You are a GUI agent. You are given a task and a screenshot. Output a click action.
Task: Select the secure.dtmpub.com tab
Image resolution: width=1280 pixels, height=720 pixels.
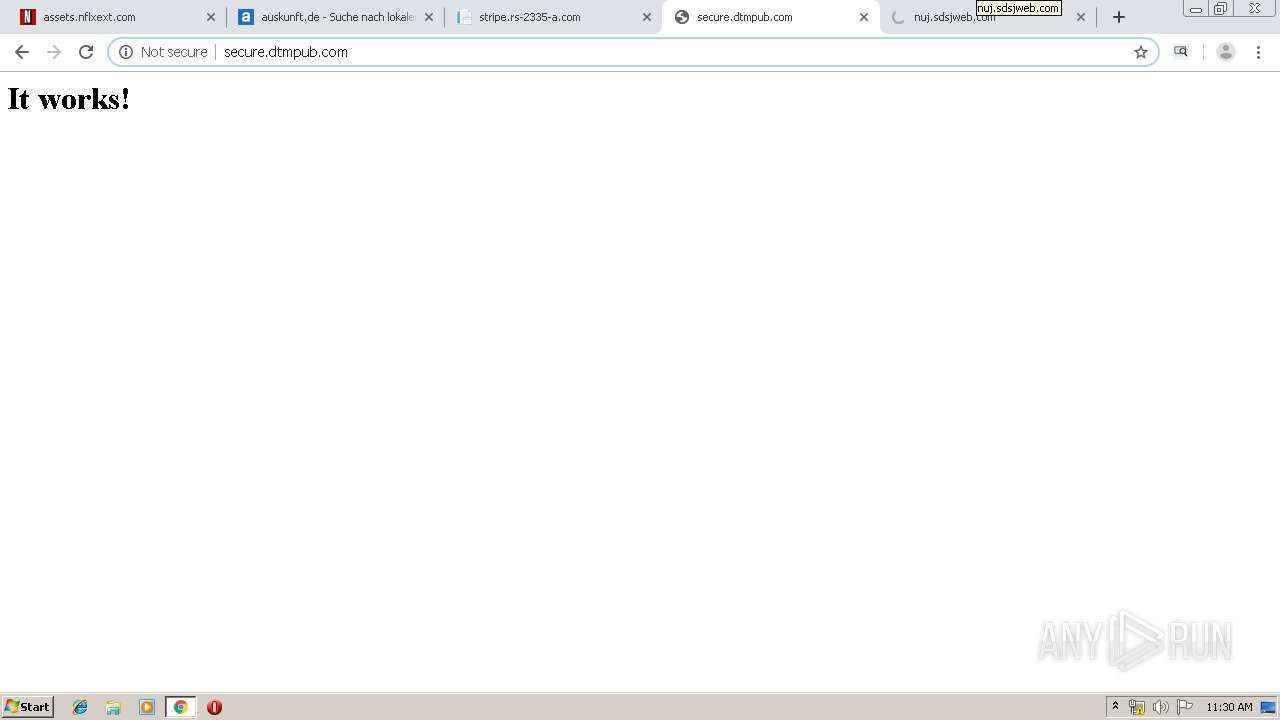click(x=770, y=17)
